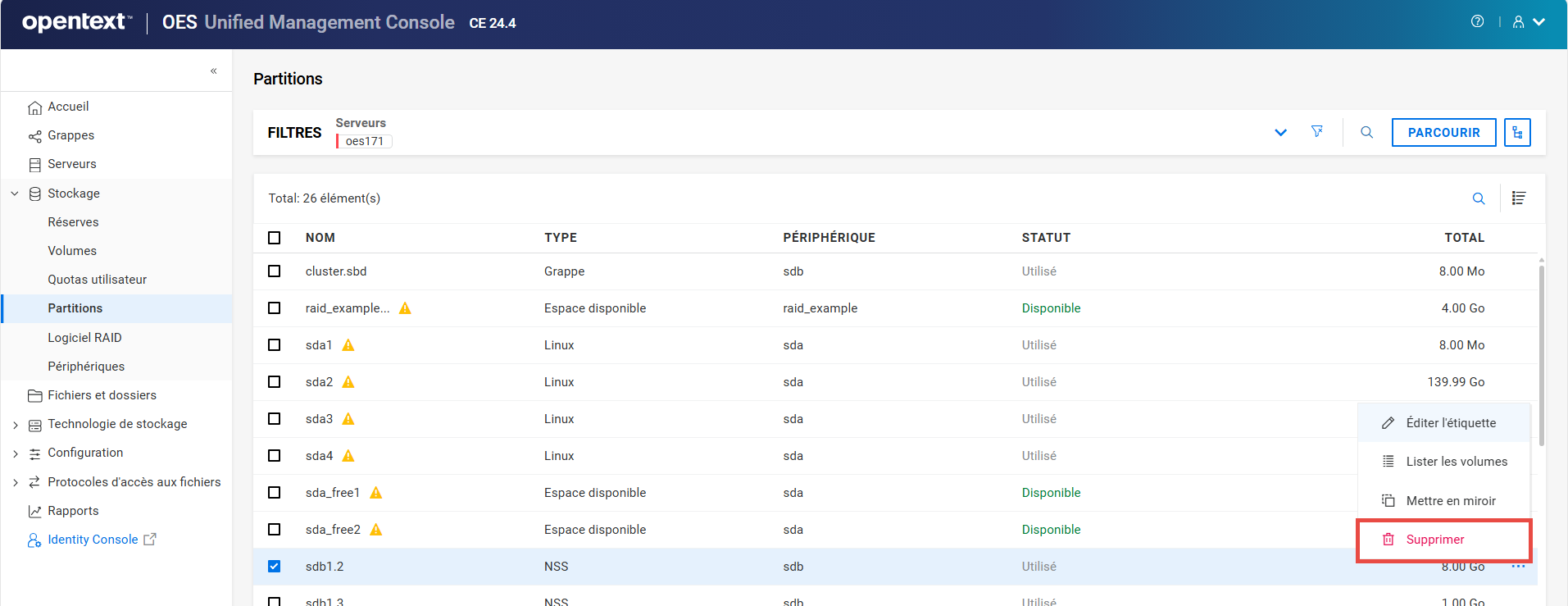The width and height of the screenshot is (1568, 606).
Task: Click the search icon in filters bar
Action: coord(1366,133)
